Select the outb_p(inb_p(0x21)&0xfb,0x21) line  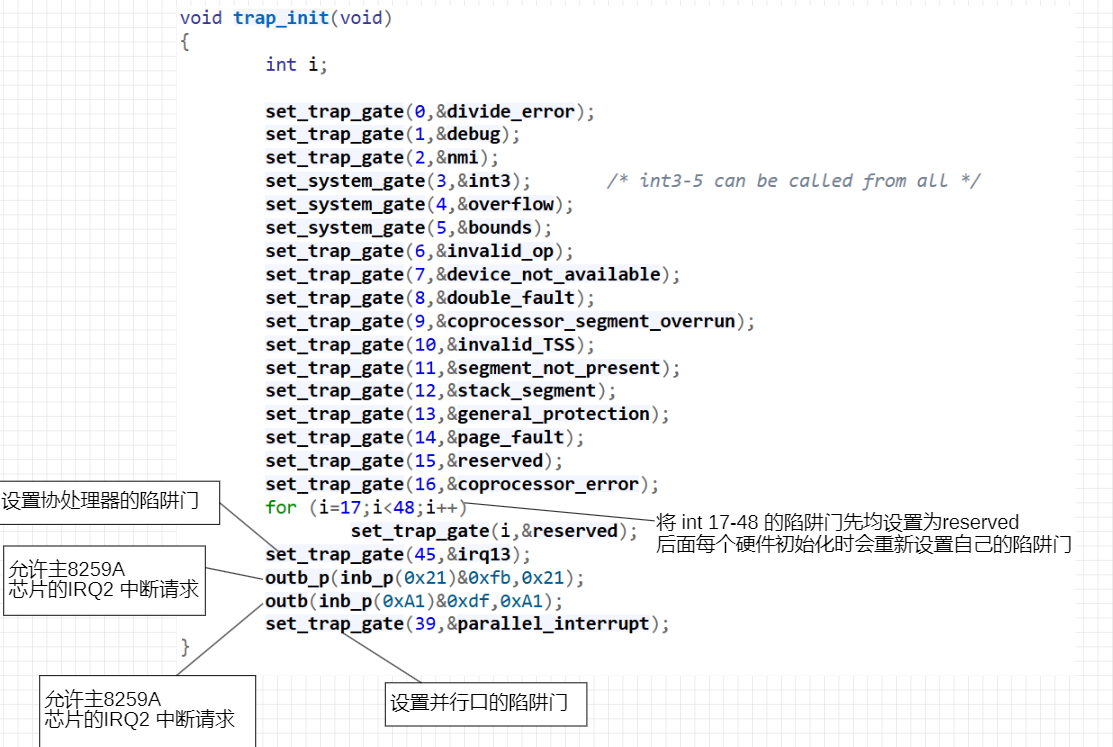(424, 578)
